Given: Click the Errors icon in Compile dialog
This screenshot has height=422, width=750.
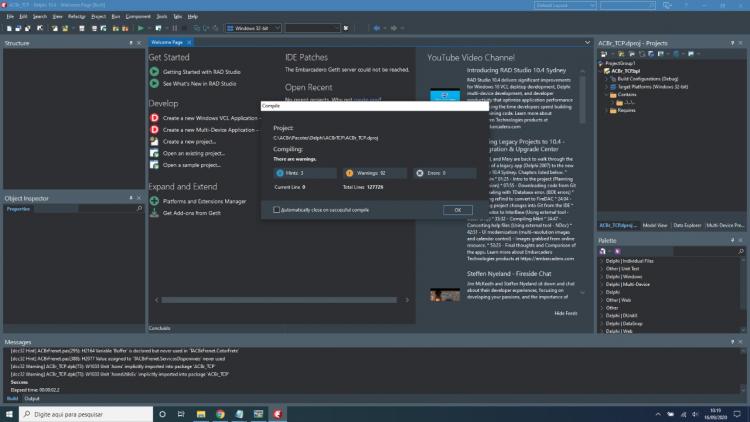Looking at the screenshot, I should 419,173.
